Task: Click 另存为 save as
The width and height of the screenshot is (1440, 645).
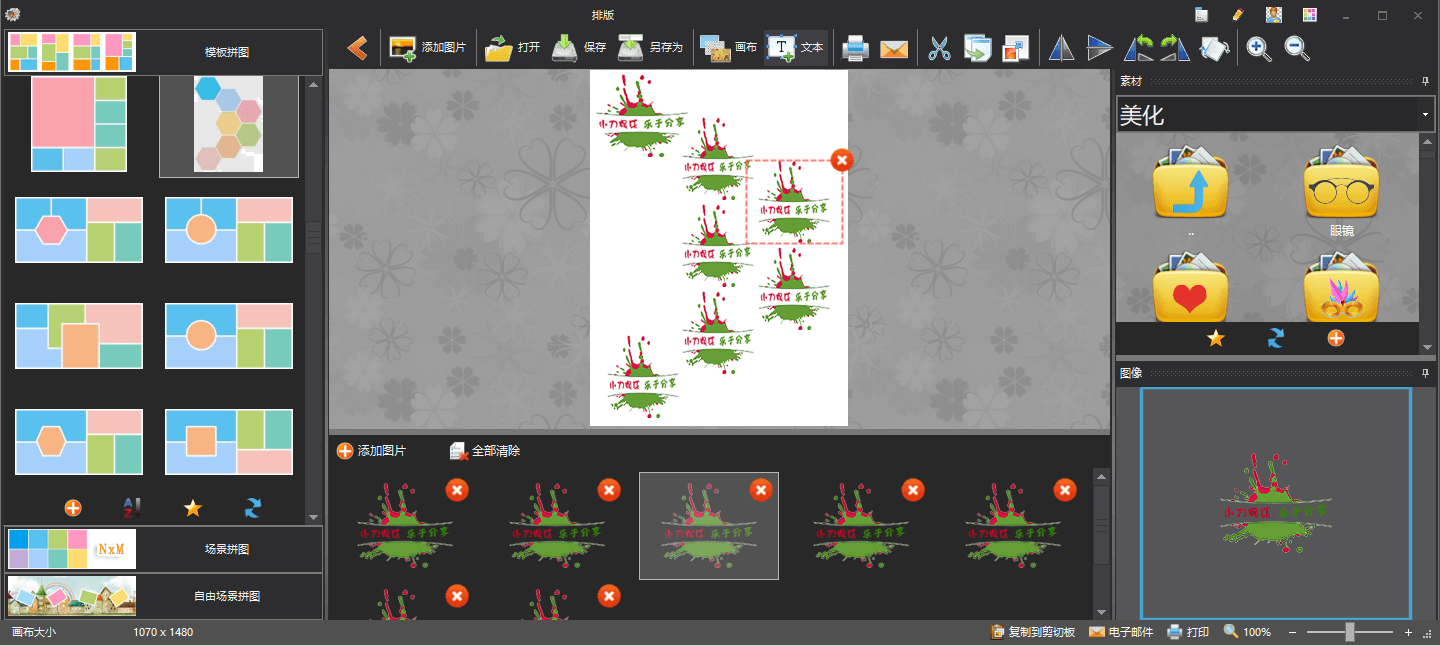Action: point(650,47)
